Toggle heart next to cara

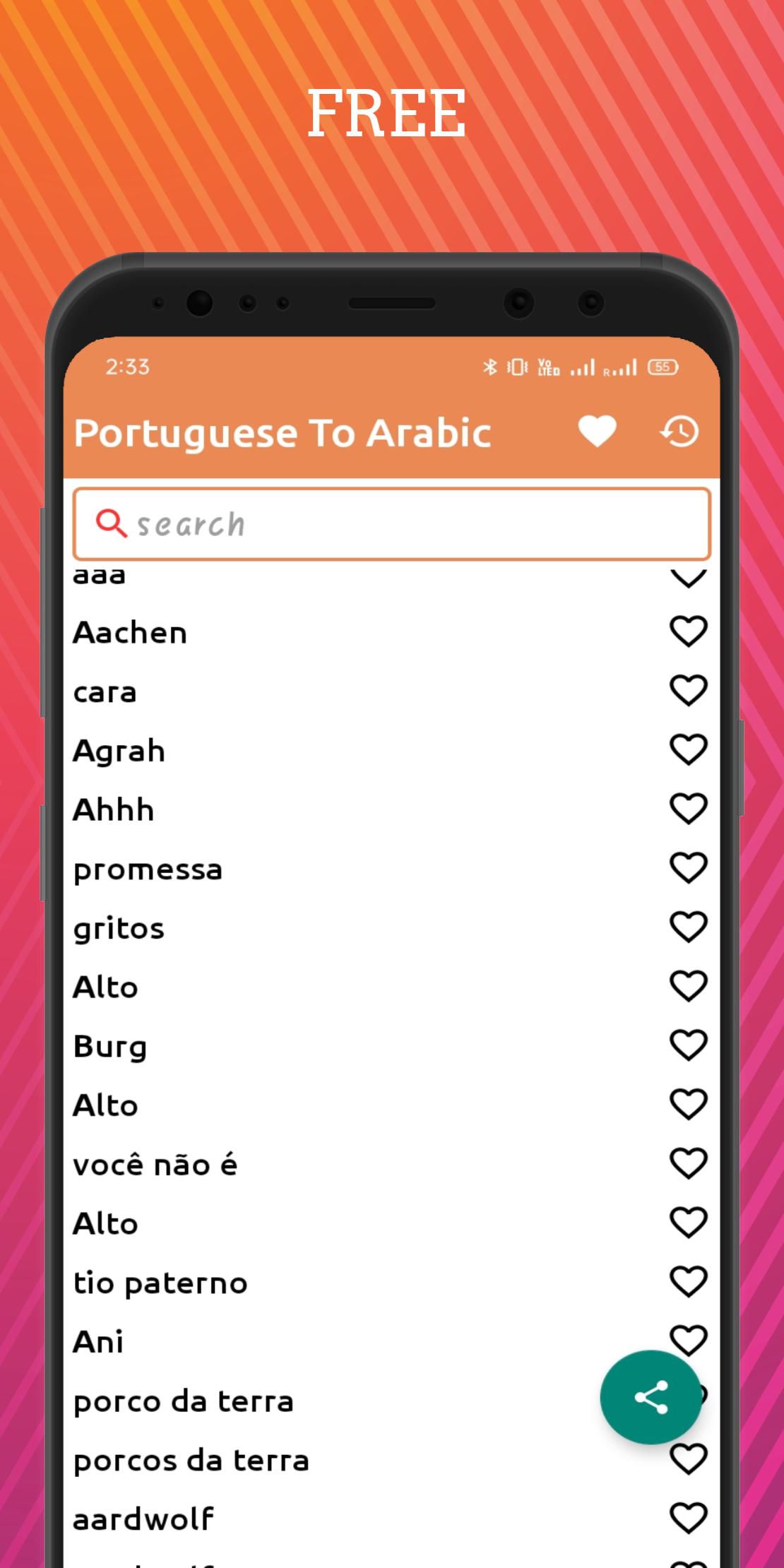[x=689, y=691]
